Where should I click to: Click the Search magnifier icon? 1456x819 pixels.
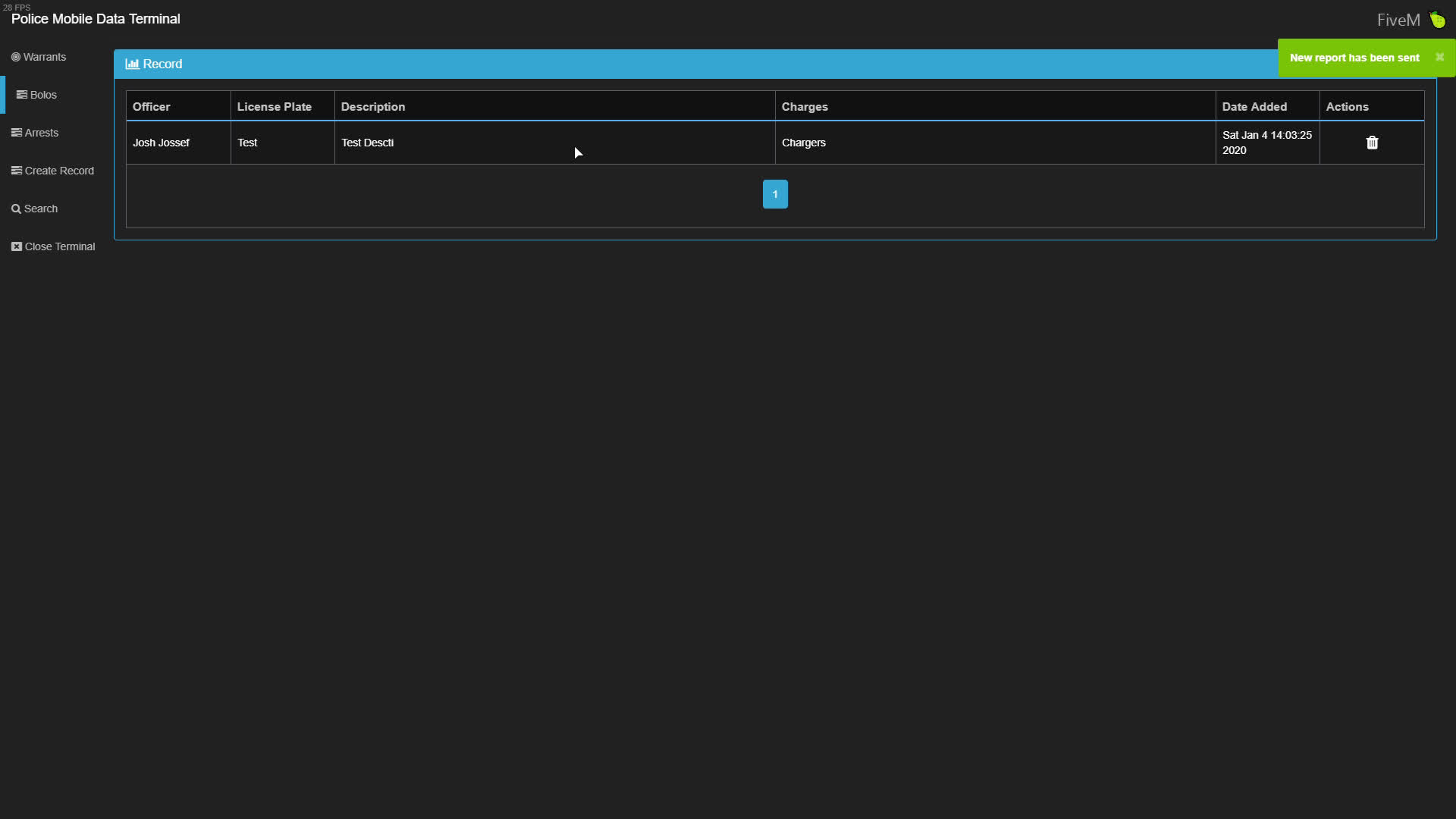click(x=16, y=209)
